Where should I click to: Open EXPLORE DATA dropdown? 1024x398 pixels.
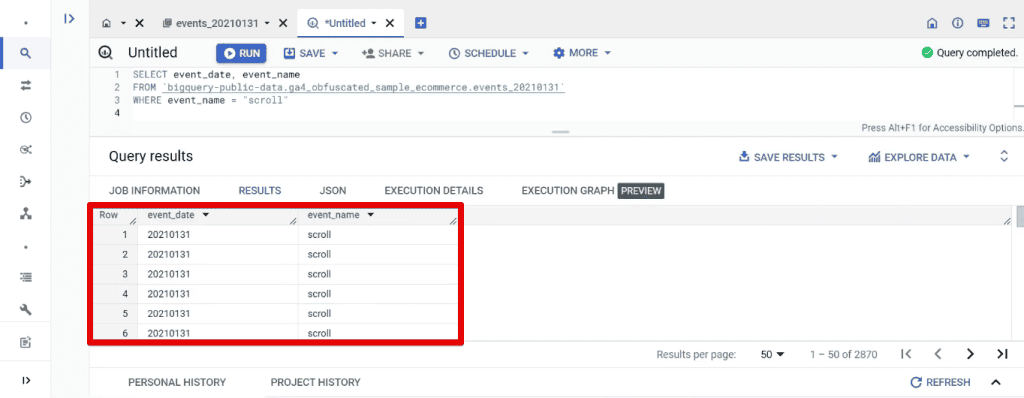point(919,158)
